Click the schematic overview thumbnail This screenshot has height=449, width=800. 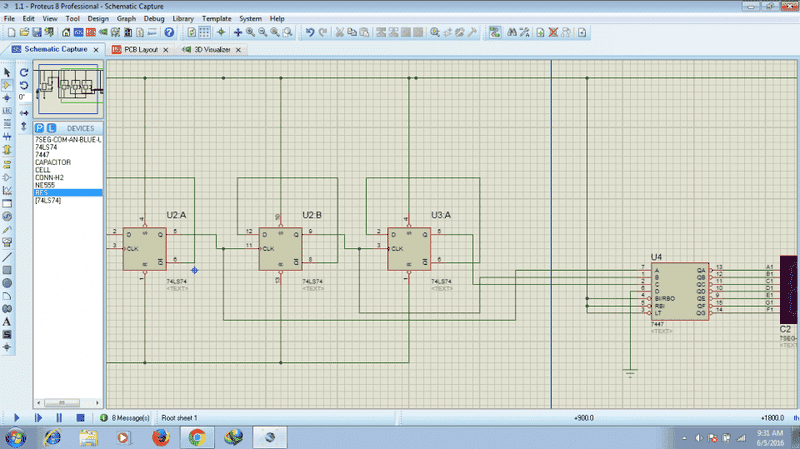(x=68, y=87)
